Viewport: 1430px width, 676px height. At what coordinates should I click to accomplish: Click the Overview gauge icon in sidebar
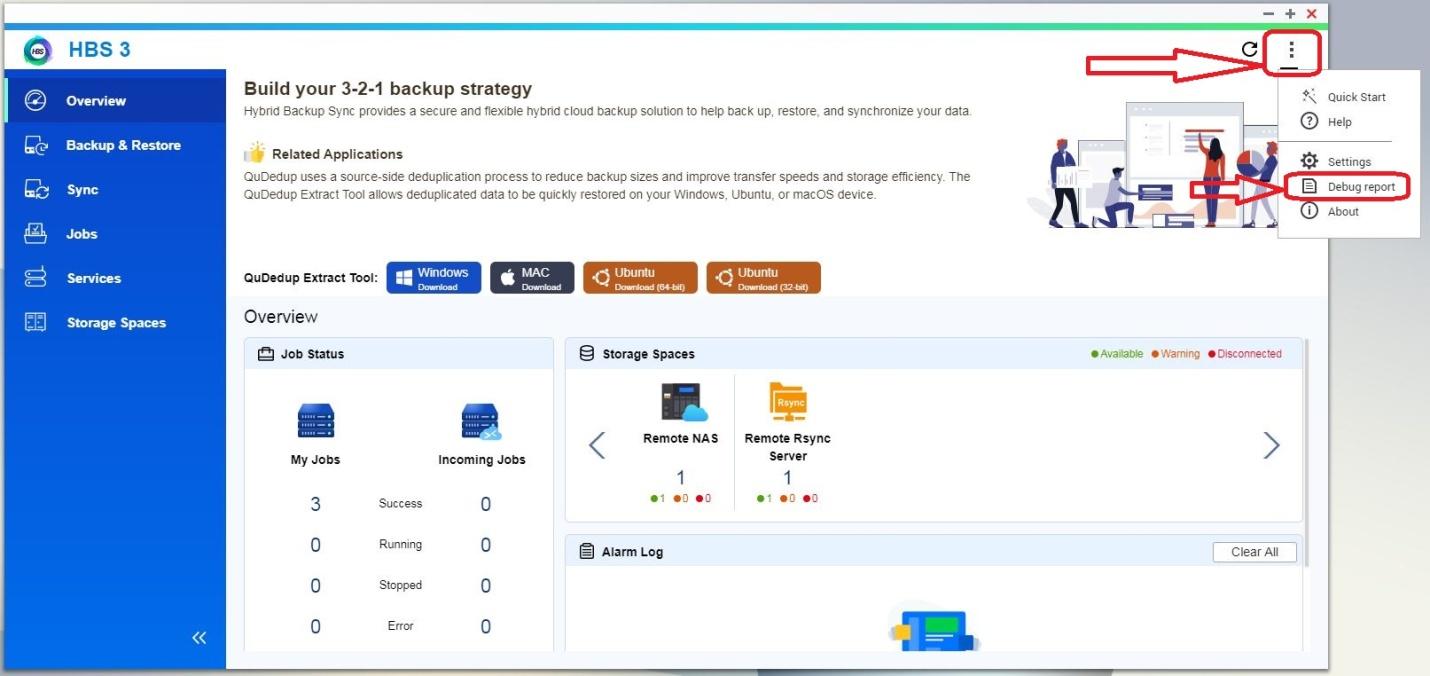coord(36,101)
